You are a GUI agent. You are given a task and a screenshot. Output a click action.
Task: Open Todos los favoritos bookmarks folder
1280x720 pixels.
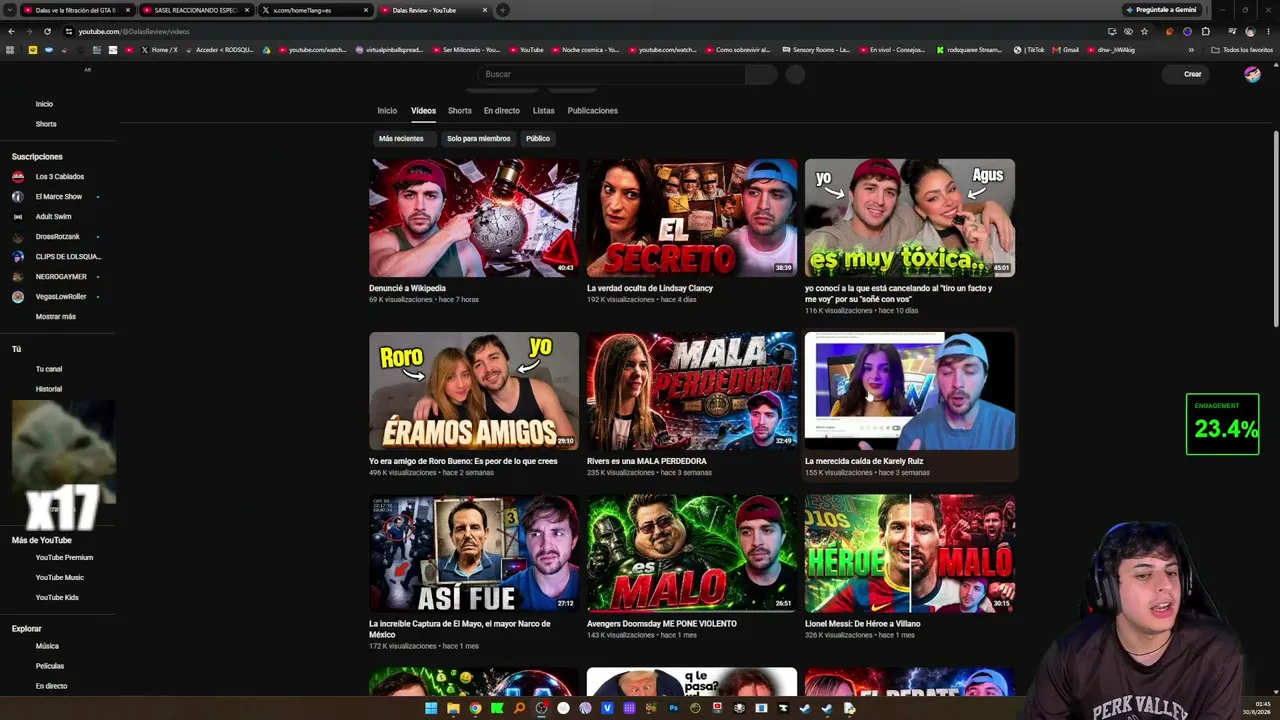1242,50
